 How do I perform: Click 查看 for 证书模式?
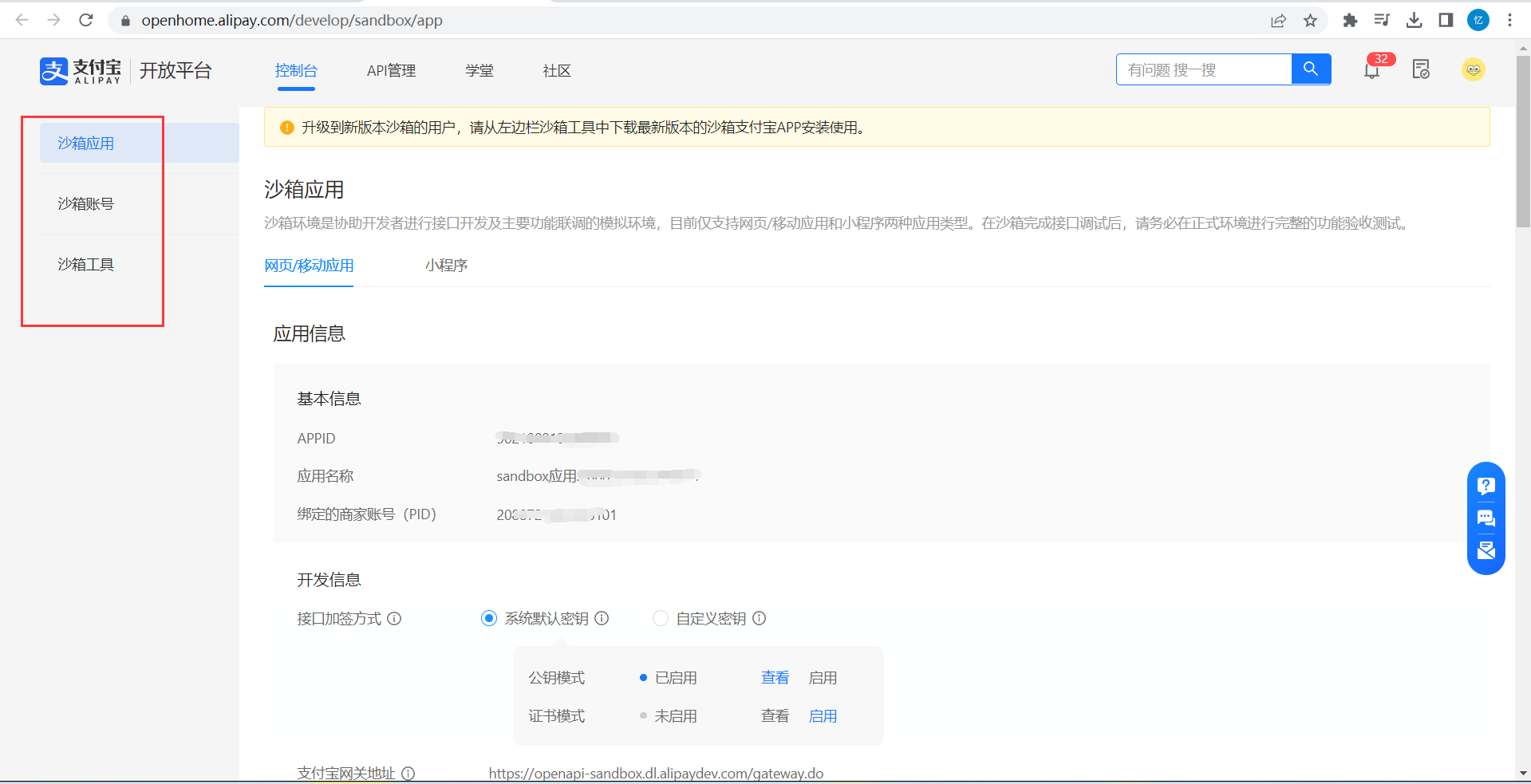[775, 715]
